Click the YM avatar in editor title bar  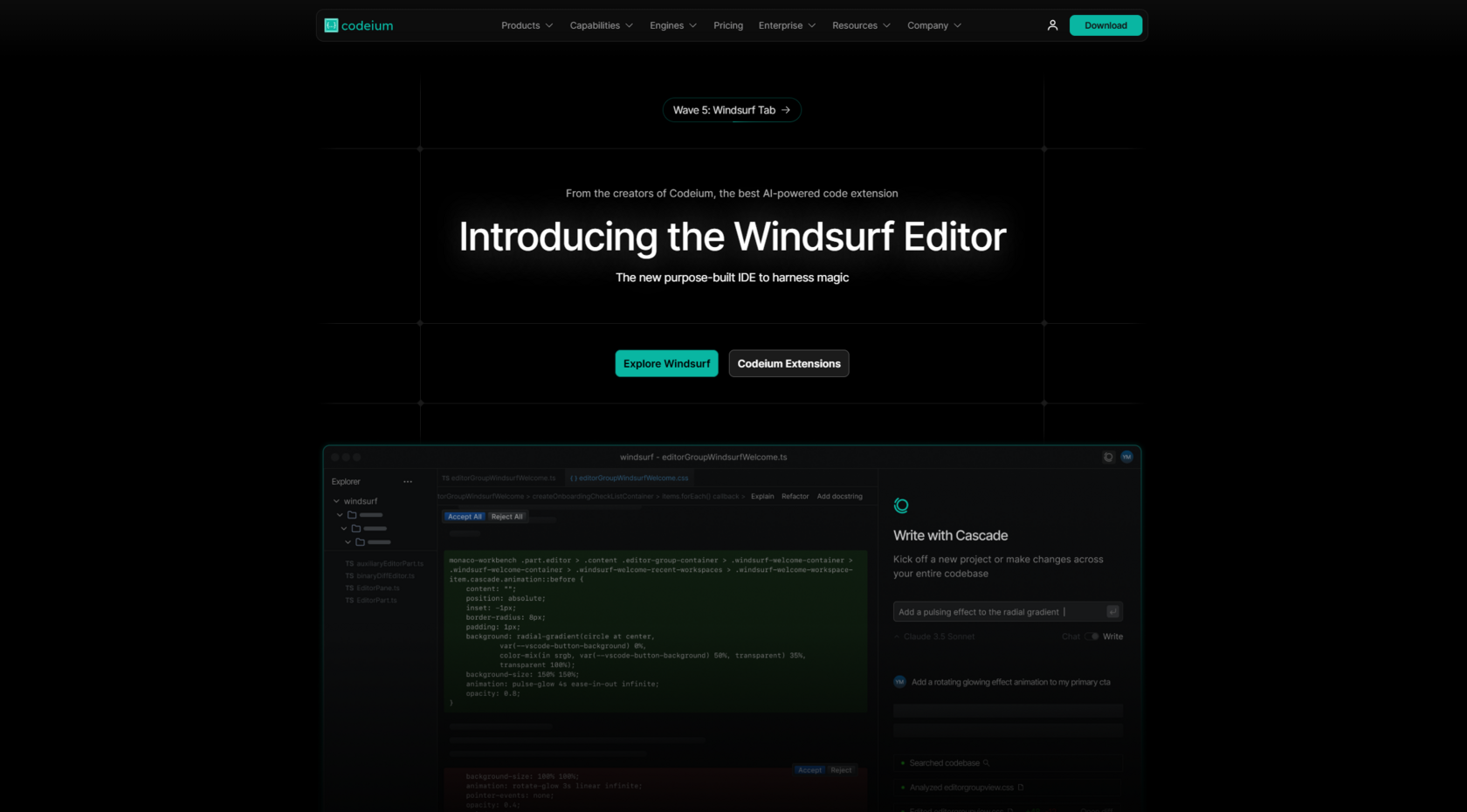tap(1126, 457)
